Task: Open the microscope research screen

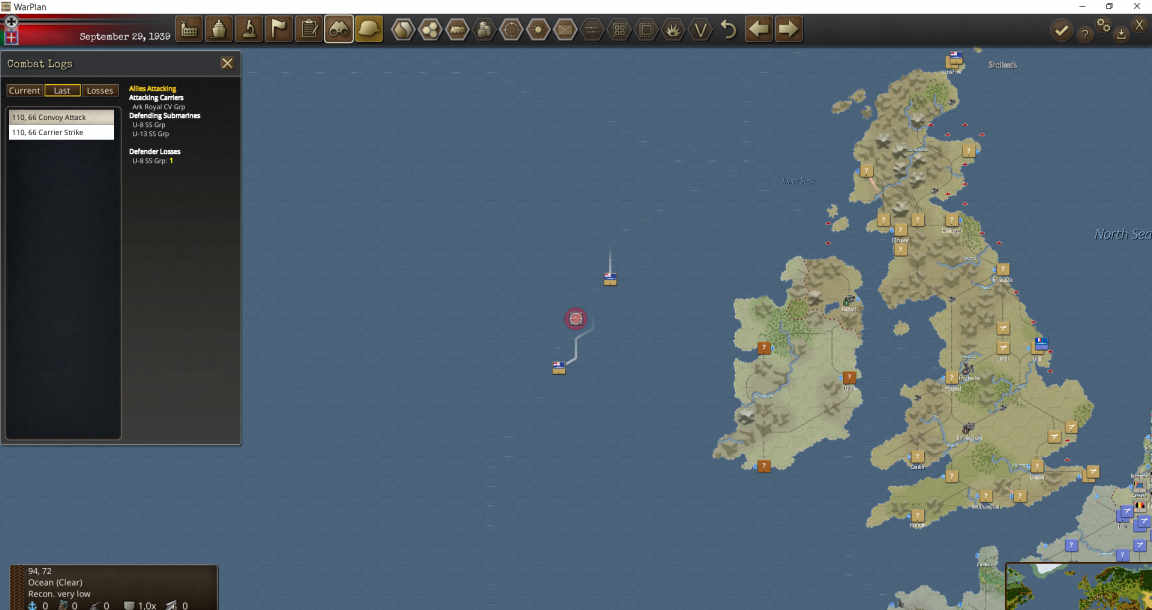Action: pos(249,29)
